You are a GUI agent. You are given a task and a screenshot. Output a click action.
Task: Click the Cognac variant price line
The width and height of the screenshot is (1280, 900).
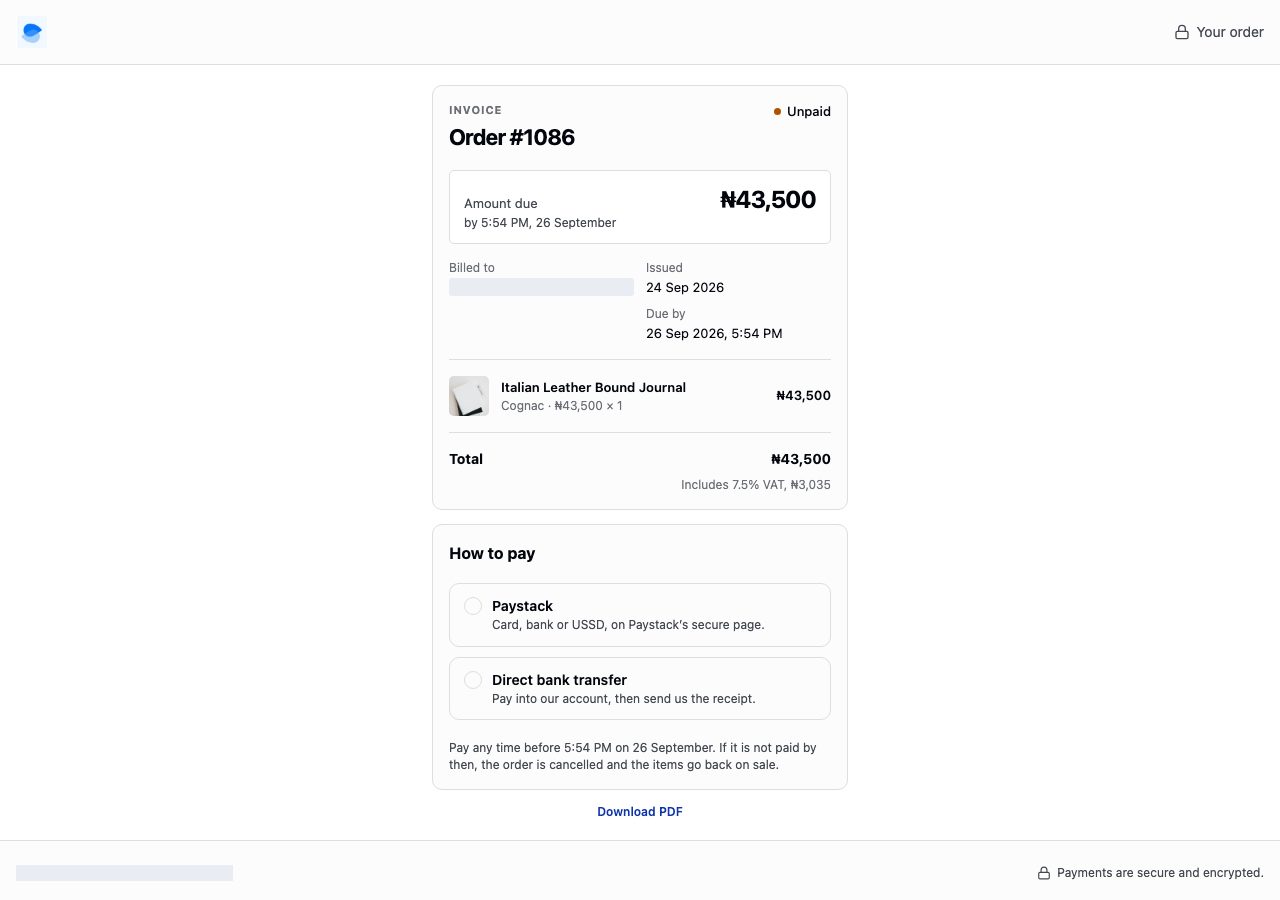[561, 406]
